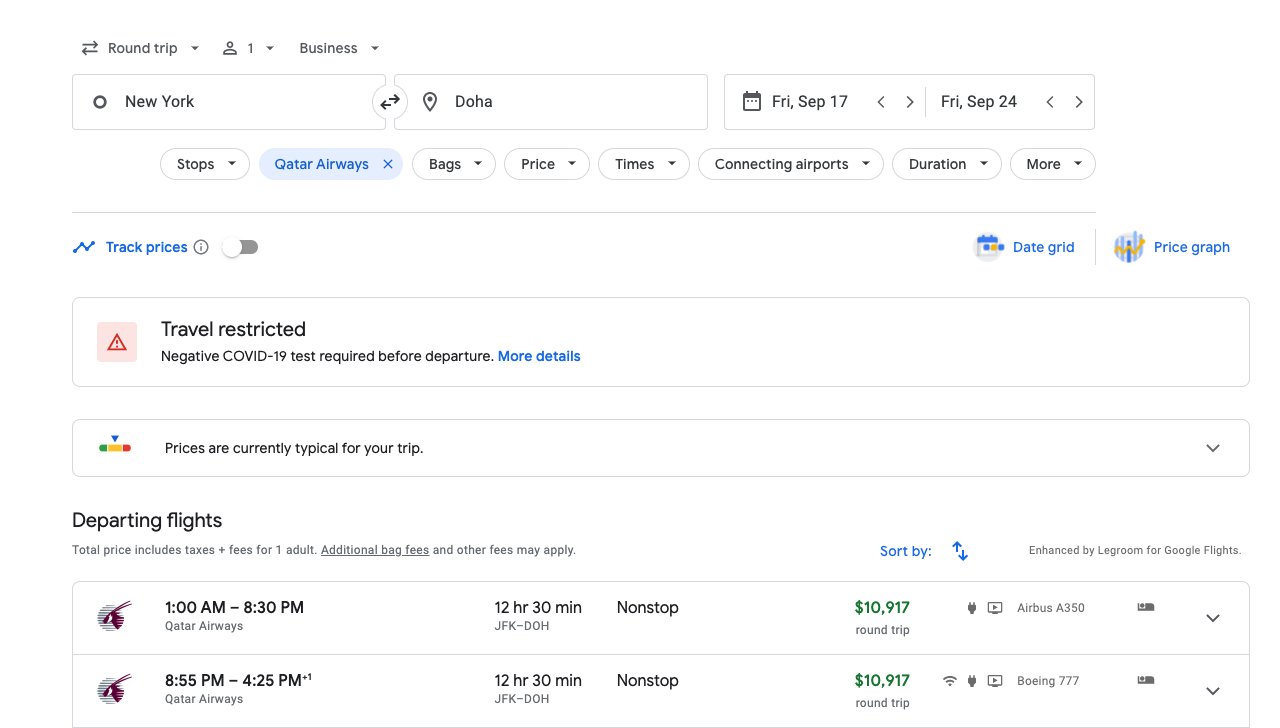Click the Track prices link
The height and width of the screenshot is (728, 1280).
146,247
